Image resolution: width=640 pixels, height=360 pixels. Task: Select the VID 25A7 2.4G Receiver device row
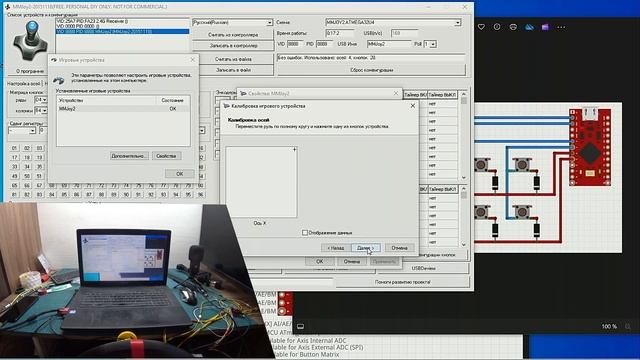(122, 21)
